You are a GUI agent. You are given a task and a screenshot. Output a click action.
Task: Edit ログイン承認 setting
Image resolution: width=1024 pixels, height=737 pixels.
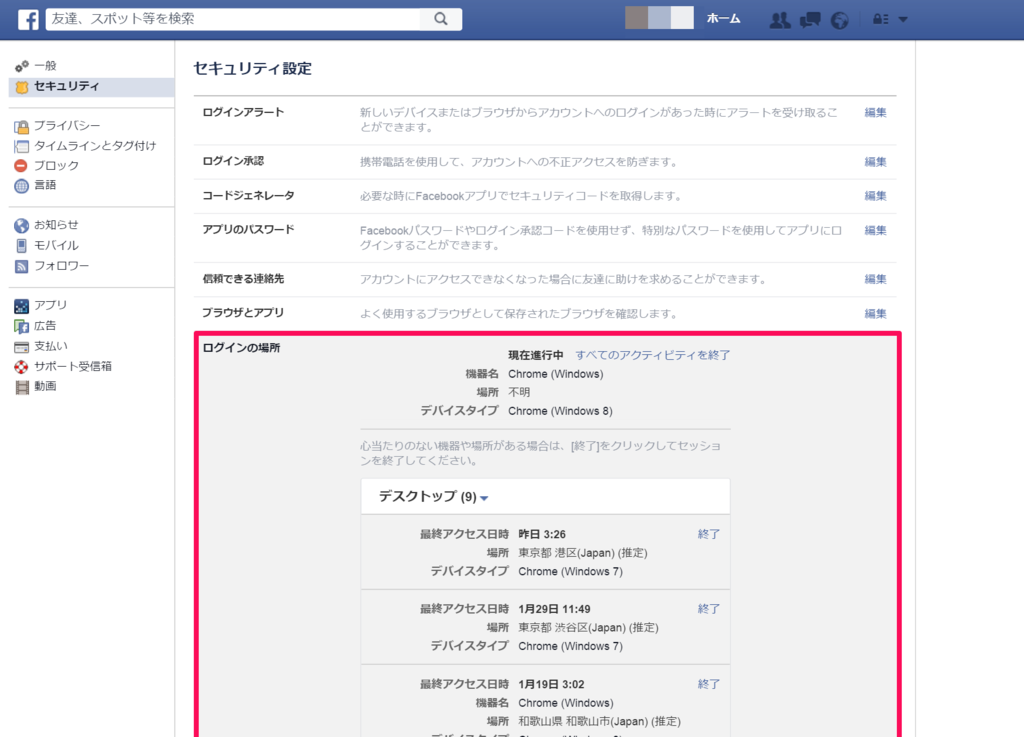(875, 162)
